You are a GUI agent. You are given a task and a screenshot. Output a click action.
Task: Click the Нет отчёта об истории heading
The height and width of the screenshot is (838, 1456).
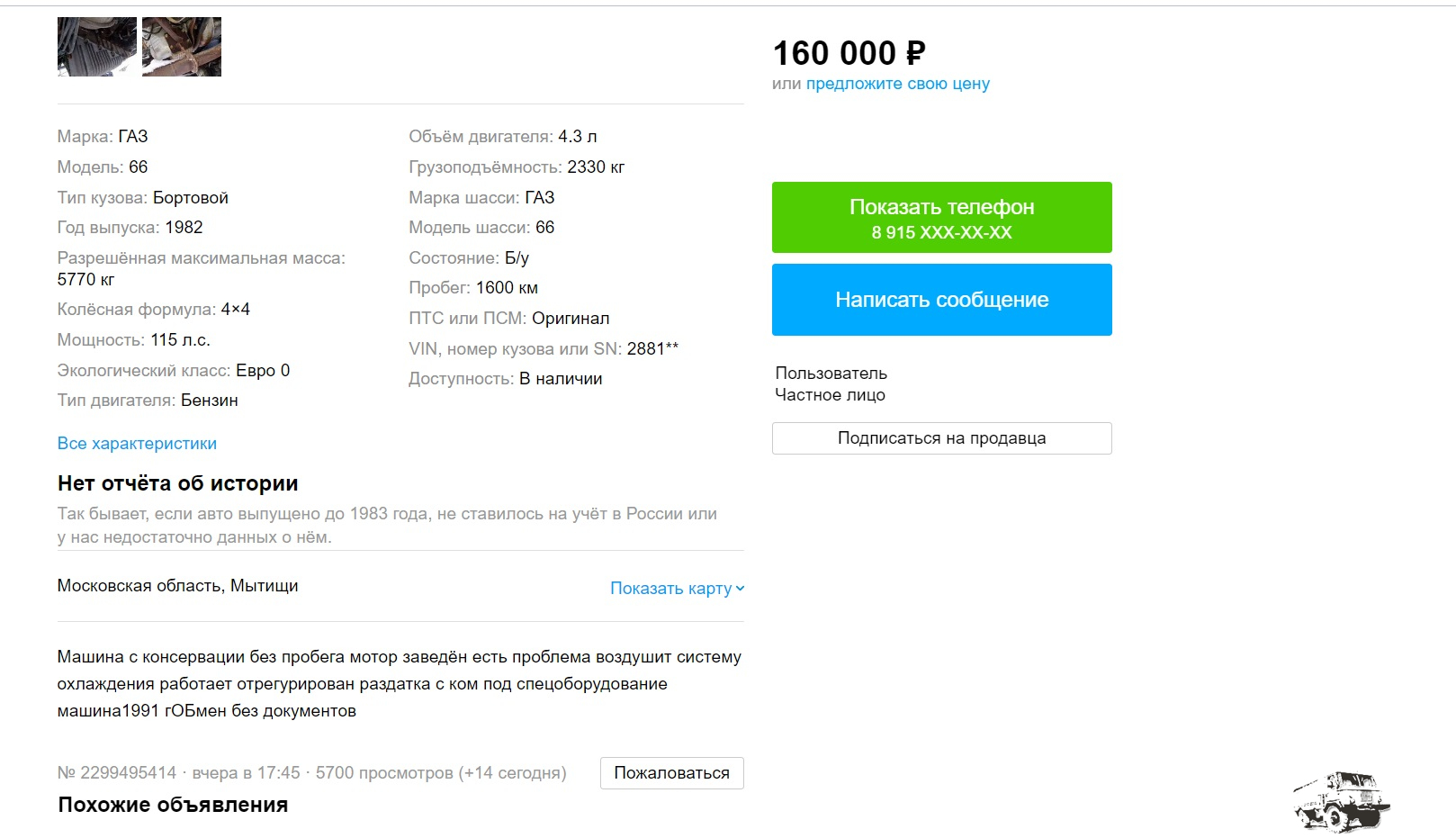point(178,483)
